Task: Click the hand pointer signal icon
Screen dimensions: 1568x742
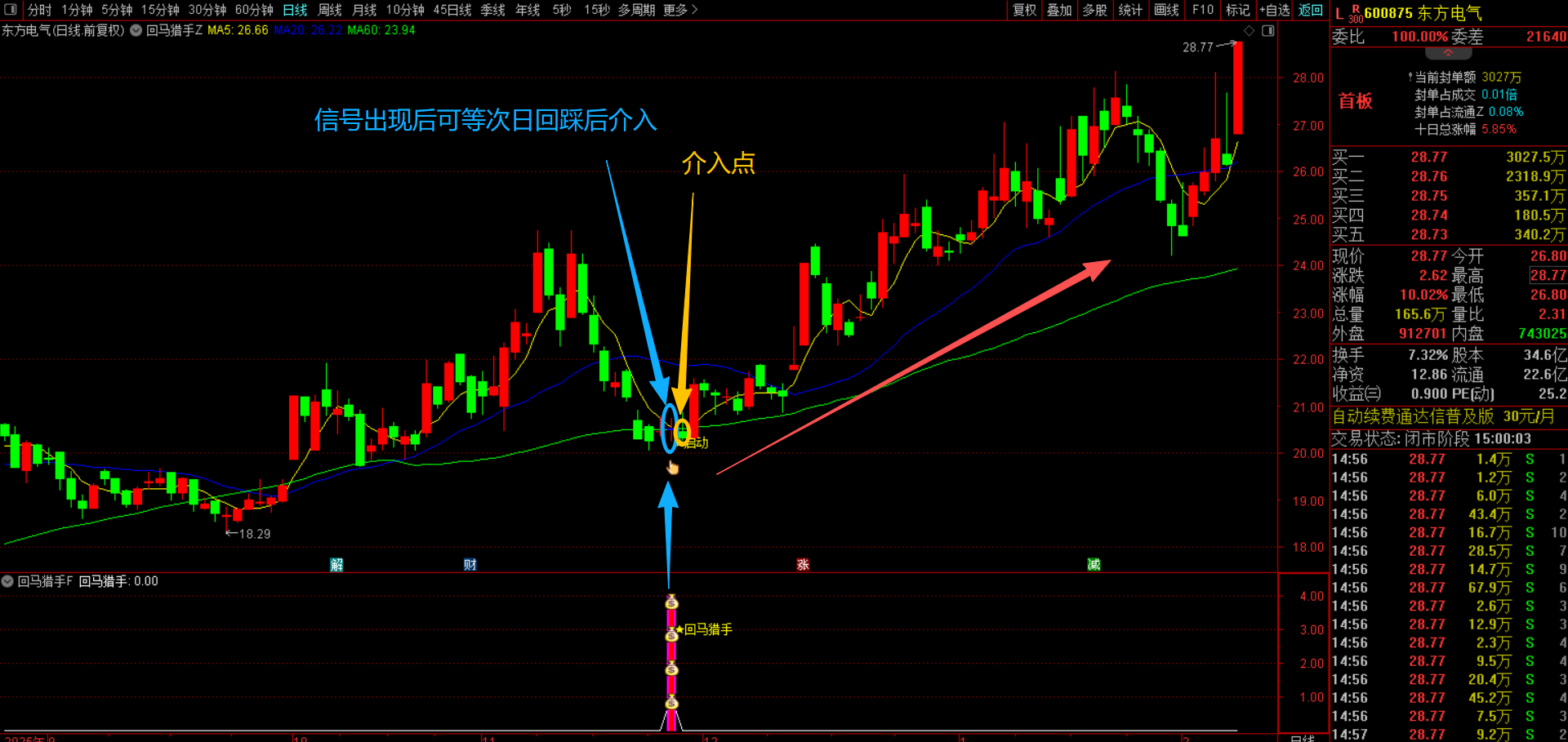Action: point(673,467)
